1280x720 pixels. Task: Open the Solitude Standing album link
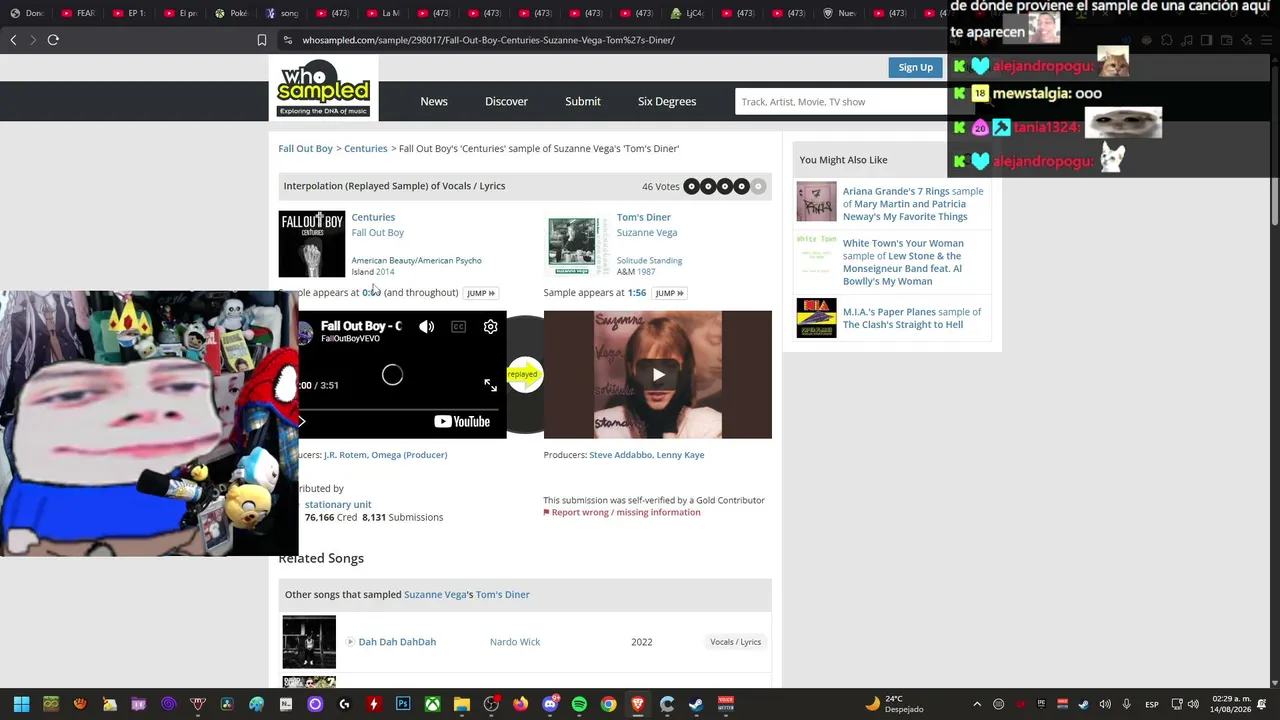pyautogui.click(x=649, y=260)
